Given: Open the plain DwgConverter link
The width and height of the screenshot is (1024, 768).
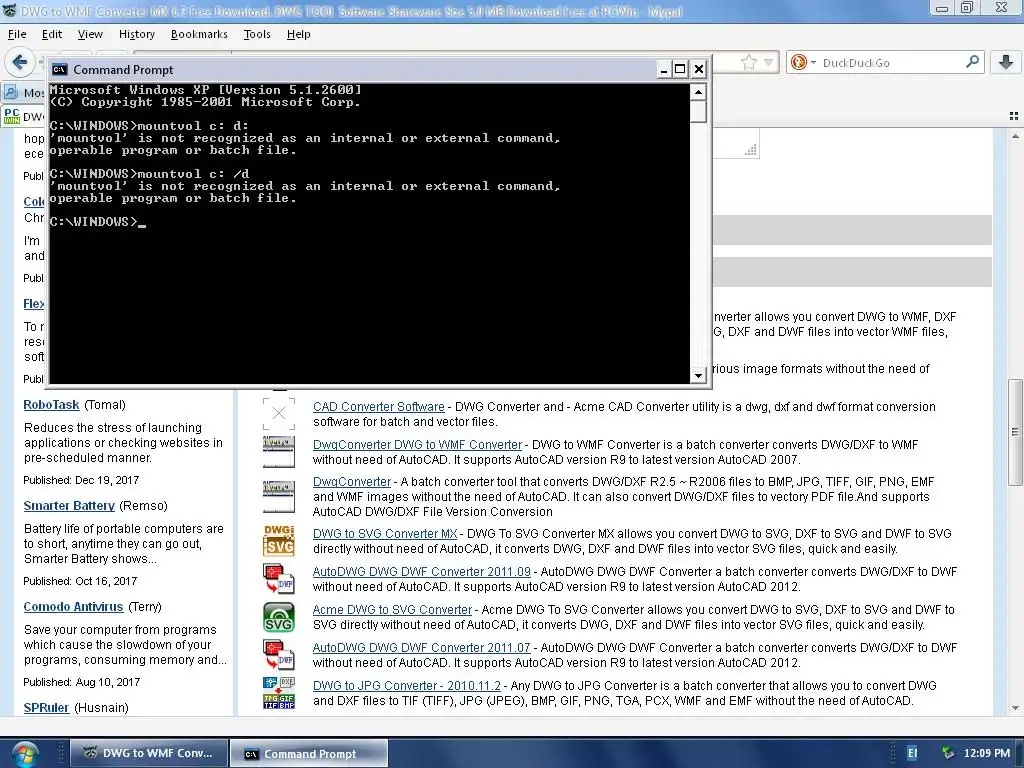Looking at the screenshot, I should tap(351, 482).
